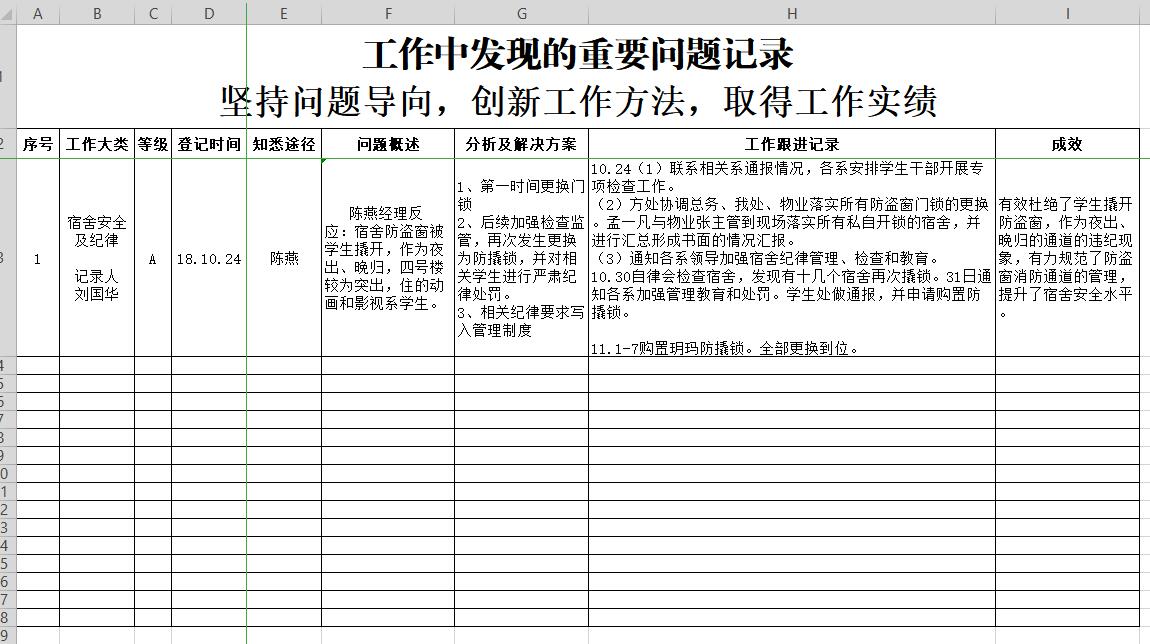This screenshot has width=1150, height=644.
Task: Select the 知悉途径 header cell
Action: (x=284, y=144)
